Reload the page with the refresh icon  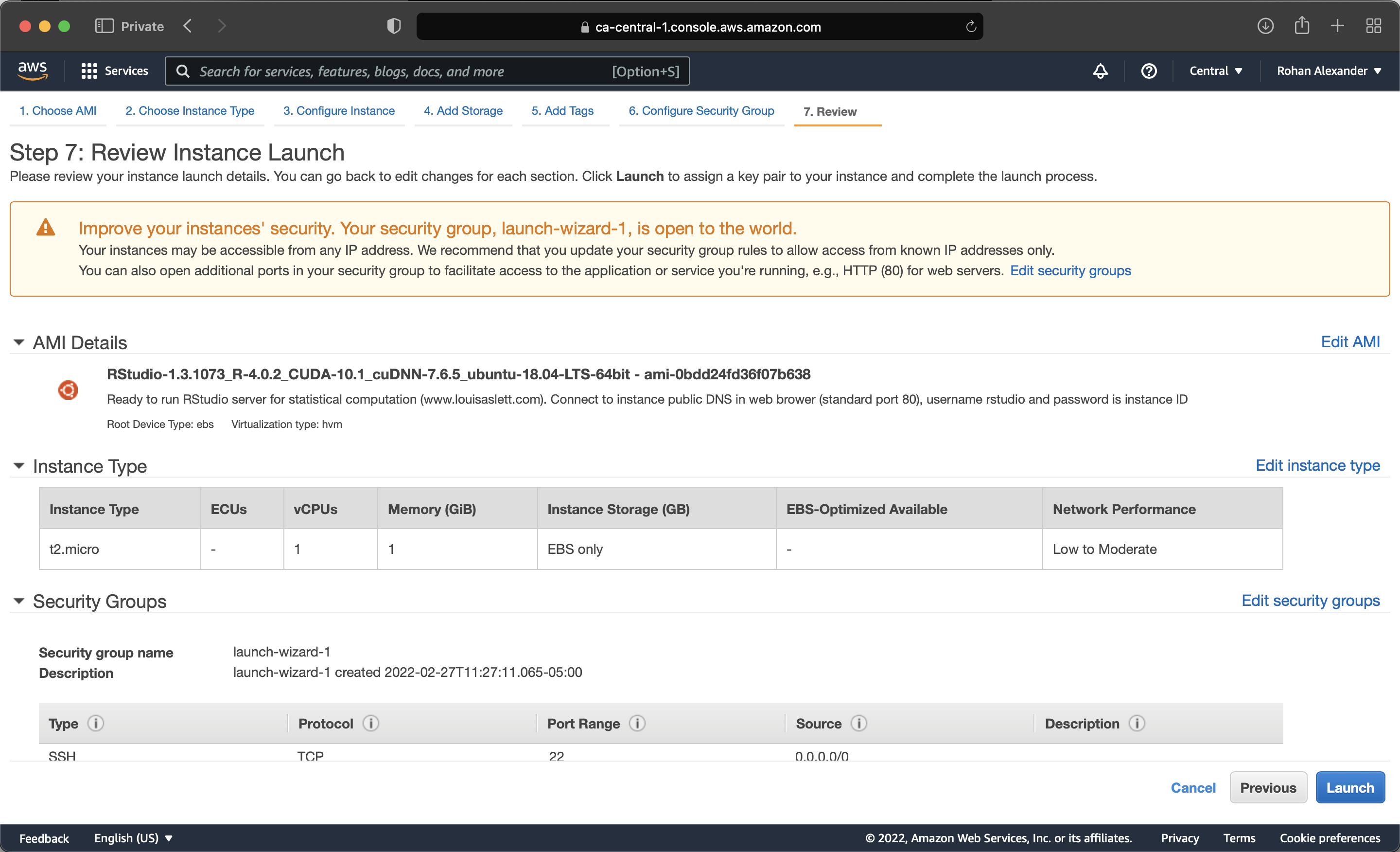point(970,27)
